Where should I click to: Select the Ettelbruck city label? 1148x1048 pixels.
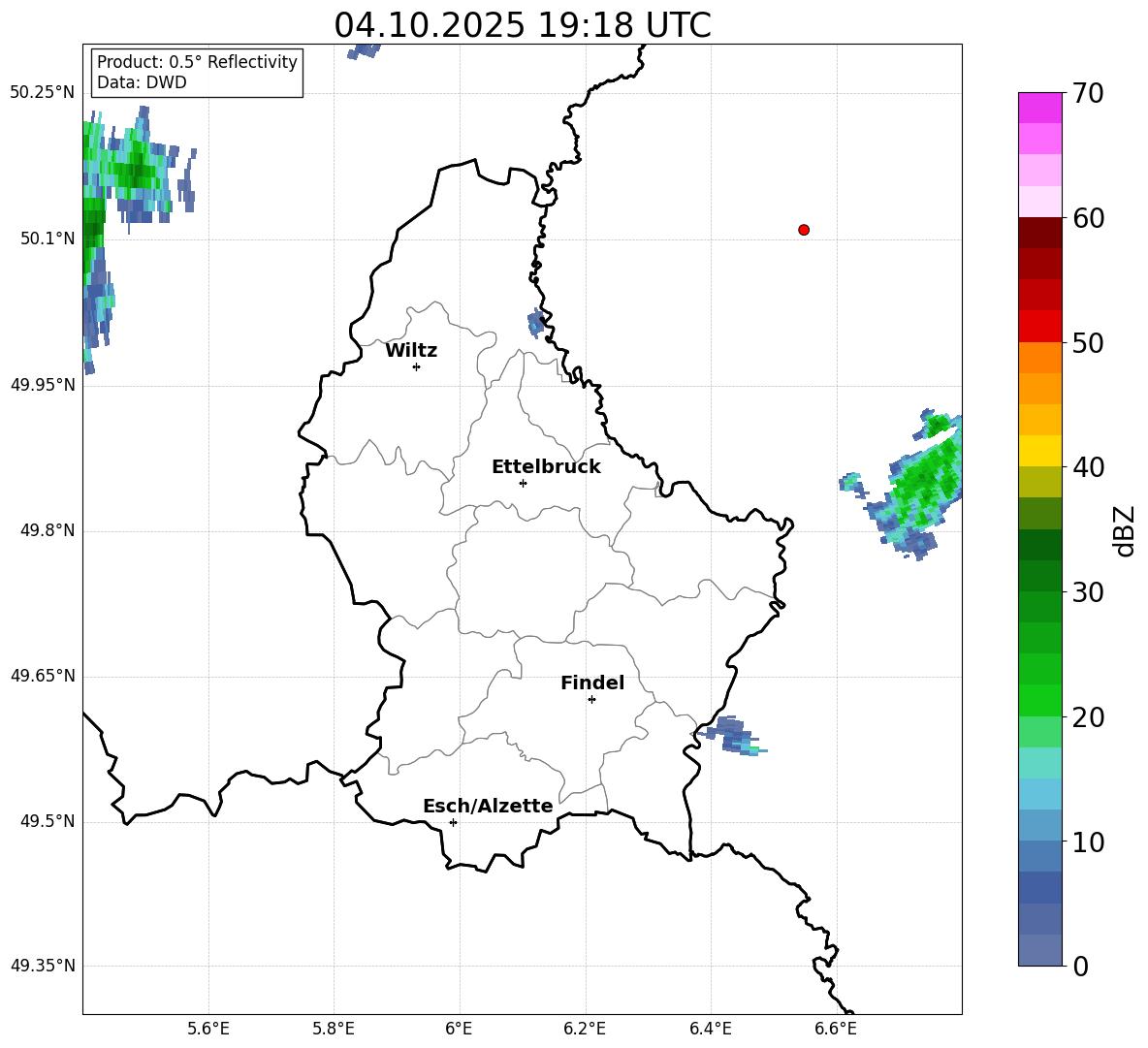pos(546,467)
